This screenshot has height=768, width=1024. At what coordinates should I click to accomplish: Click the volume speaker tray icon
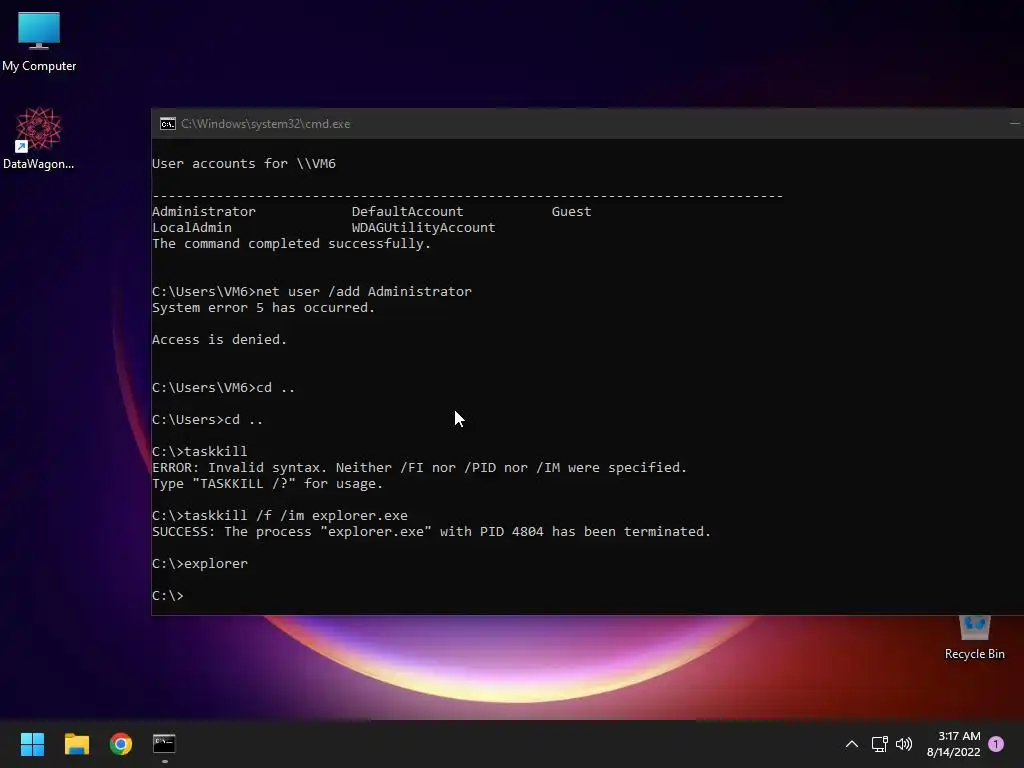904,744
